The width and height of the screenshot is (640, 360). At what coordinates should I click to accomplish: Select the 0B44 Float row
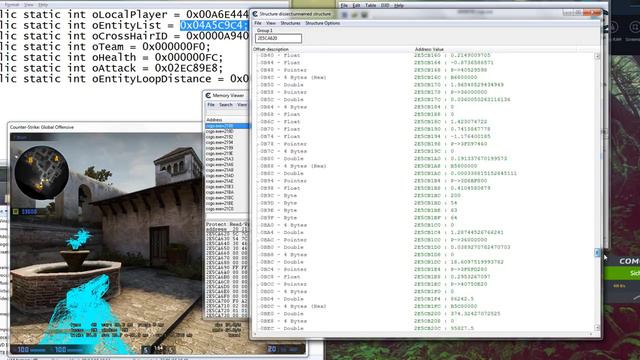(424, 62)
